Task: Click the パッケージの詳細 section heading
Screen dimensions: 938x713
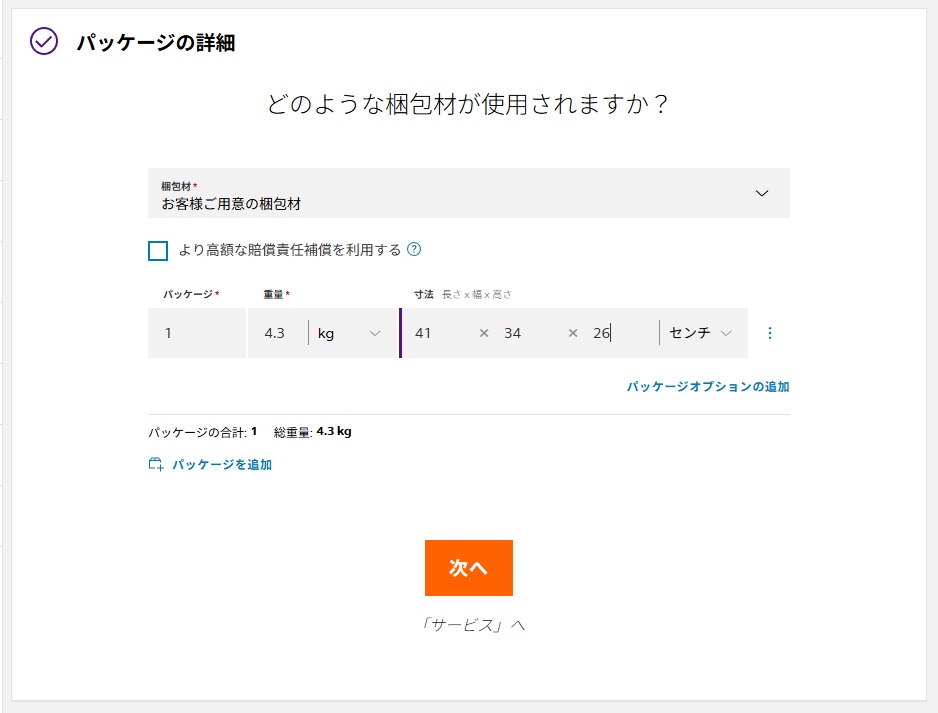Action: pyautogui.click(x=155, y=43)
